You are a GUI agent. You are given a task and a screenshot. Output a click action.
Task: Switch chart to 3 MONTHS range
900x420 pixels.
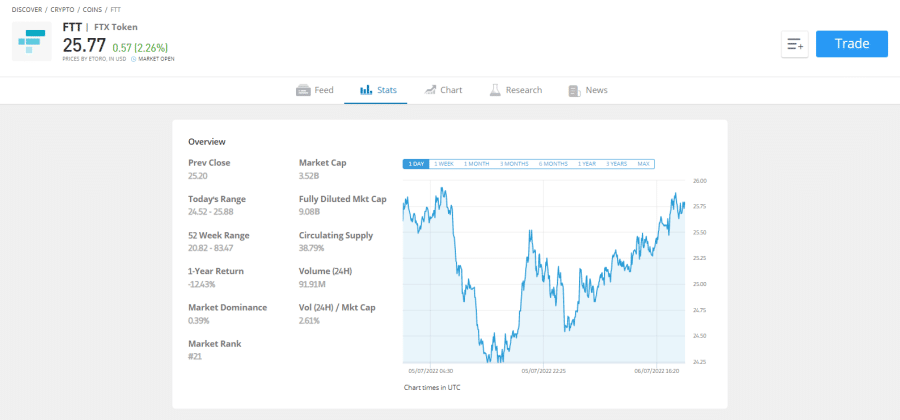point(514,164)
